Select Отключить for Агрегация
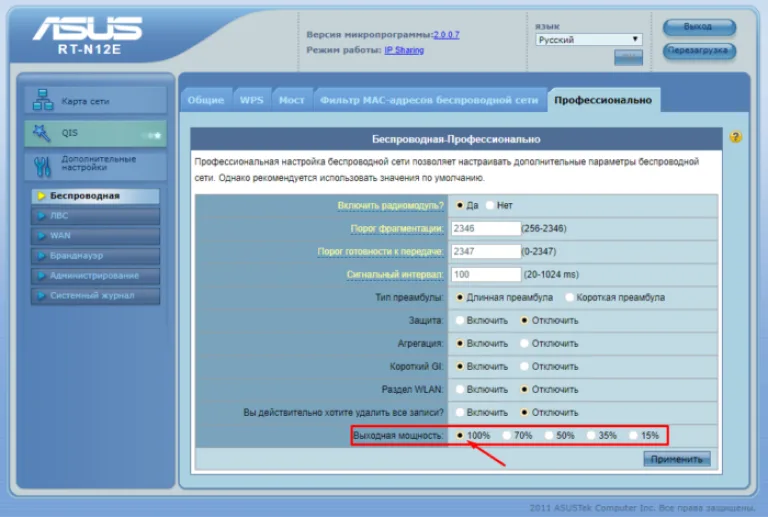Screen dimensions: 768x517 coord(525,344)
